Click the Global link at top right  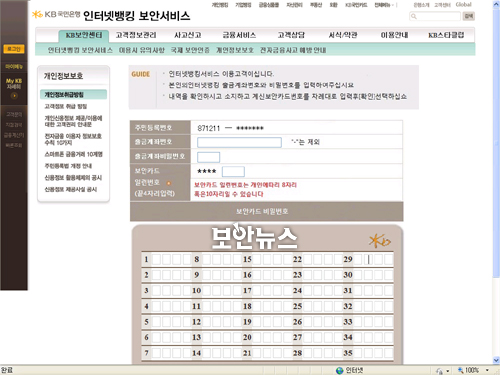463,5
